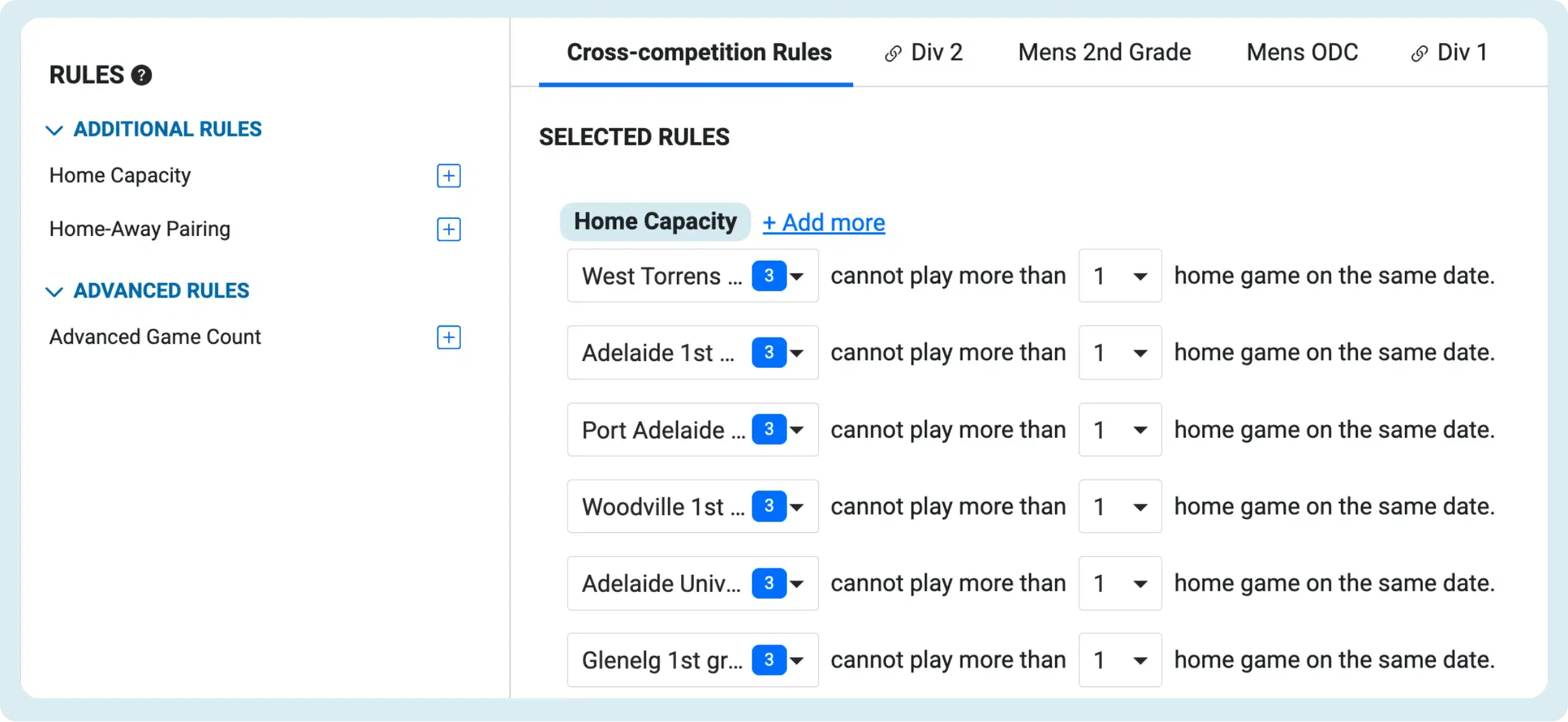Click the blue 3 badge on West Torrens
Image resolution: width=1568 pixels, height=722 pixels.
point(769,275)
